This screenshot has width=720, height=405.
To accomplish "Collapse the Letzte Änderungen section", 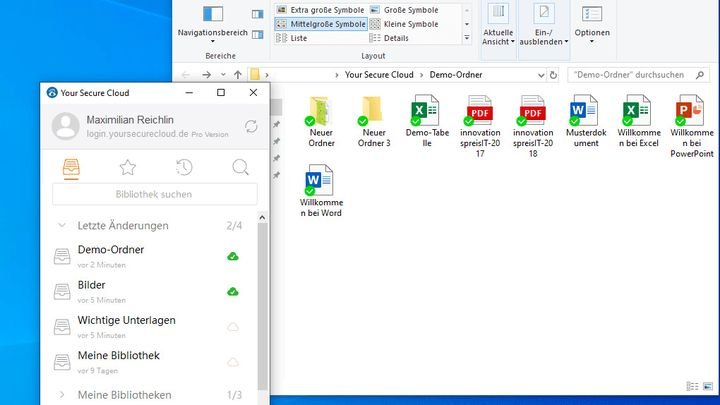I will 62,225.
